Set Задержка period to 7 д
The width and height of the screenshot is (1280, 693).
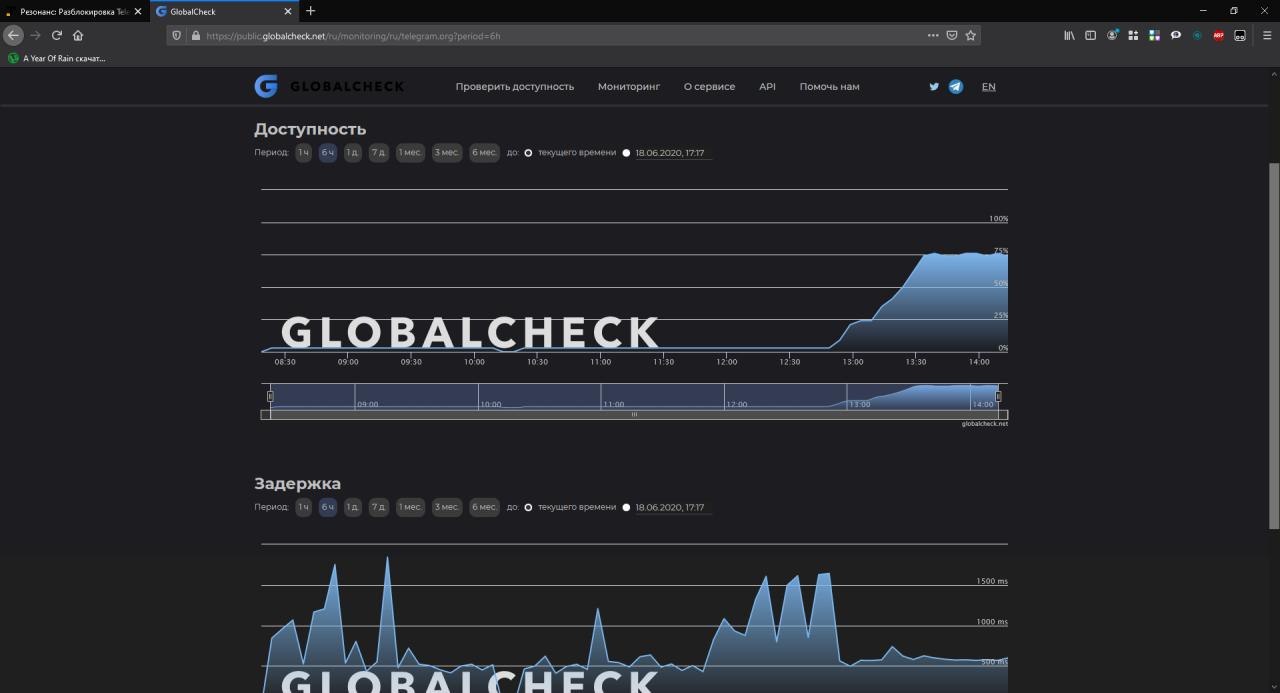coord(378,507)
